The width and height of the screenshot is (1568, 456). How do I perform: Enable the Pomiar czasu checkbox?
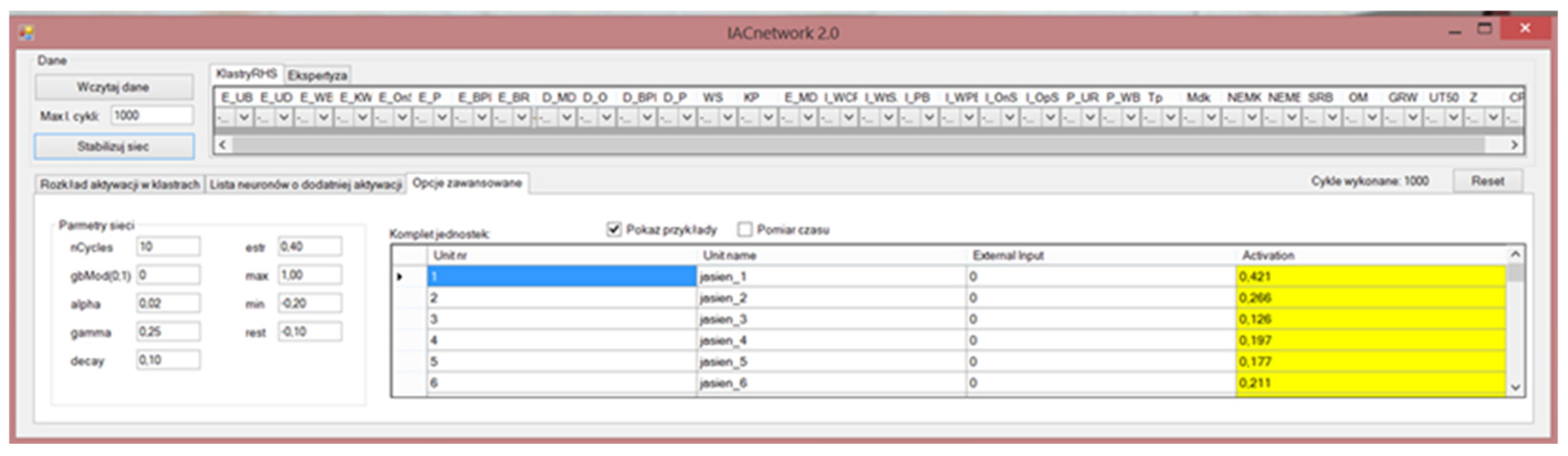(x=744, y=229)
